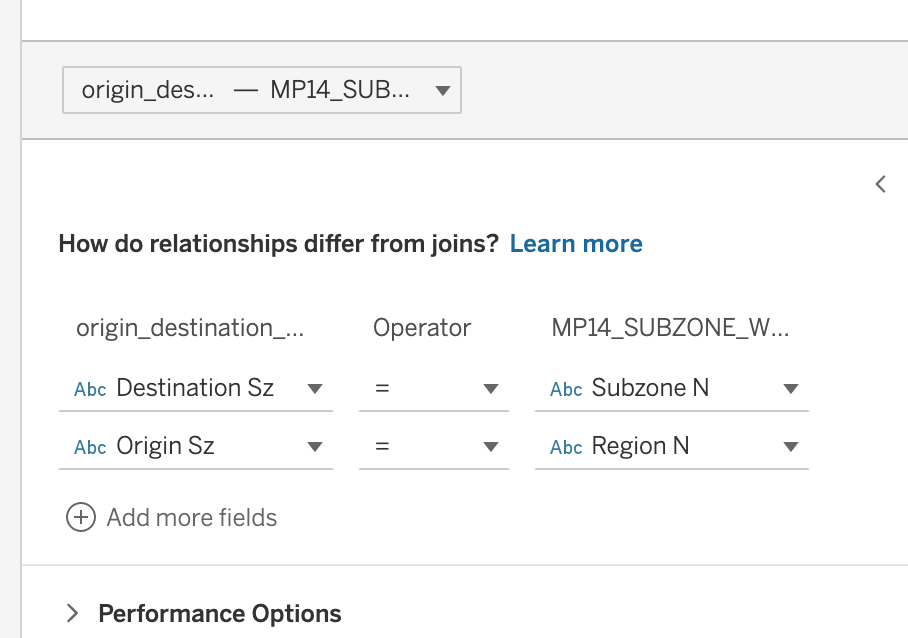
Task: Click the Add more fields text
Action: point(192,517)
